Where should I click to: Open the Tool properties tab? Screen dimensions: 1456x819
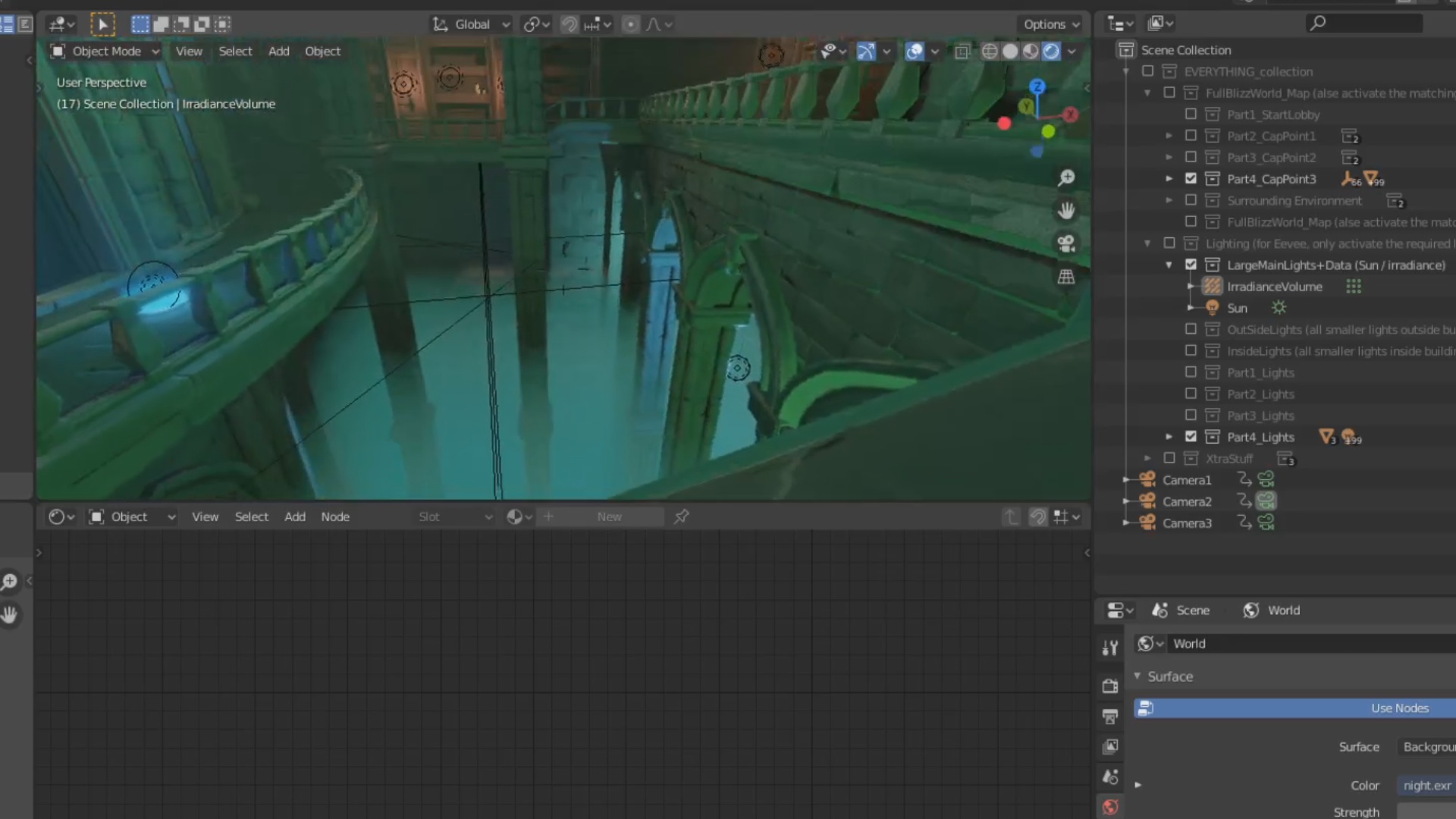1110,648
